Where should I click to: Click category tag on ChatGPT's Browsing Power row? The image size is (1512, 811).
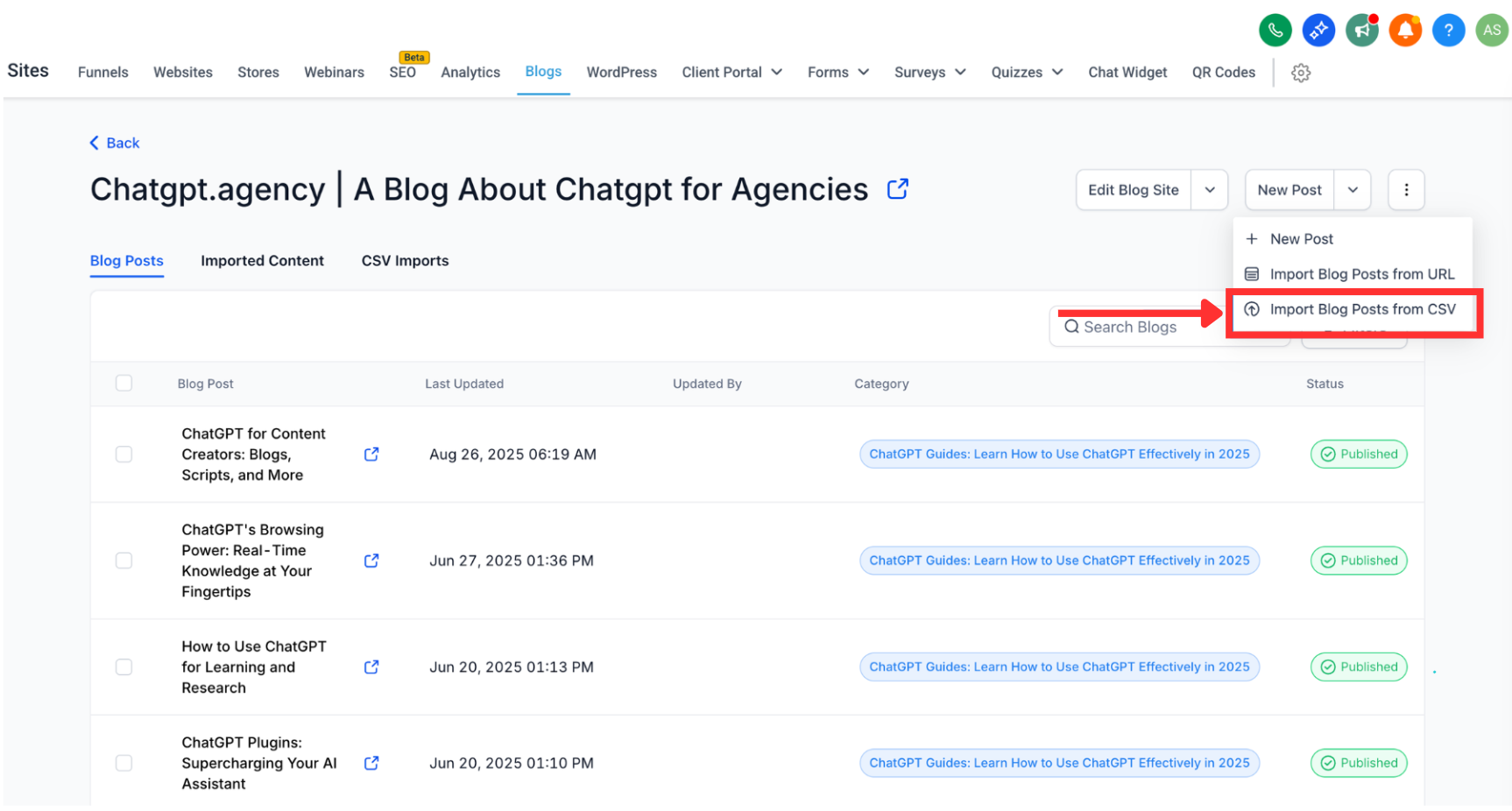click(x=1059, y=561)
